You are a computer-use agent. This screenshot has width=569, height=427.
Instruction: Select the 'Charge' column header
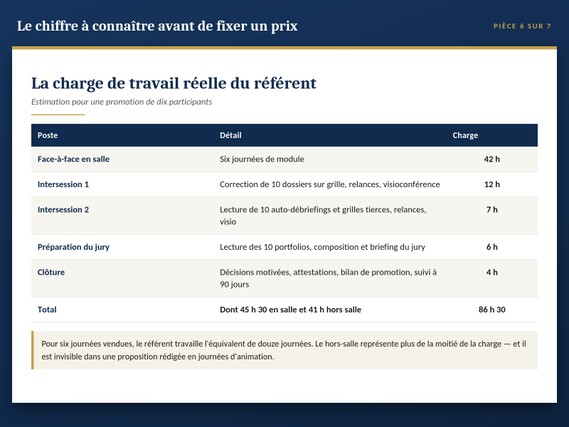465,135
